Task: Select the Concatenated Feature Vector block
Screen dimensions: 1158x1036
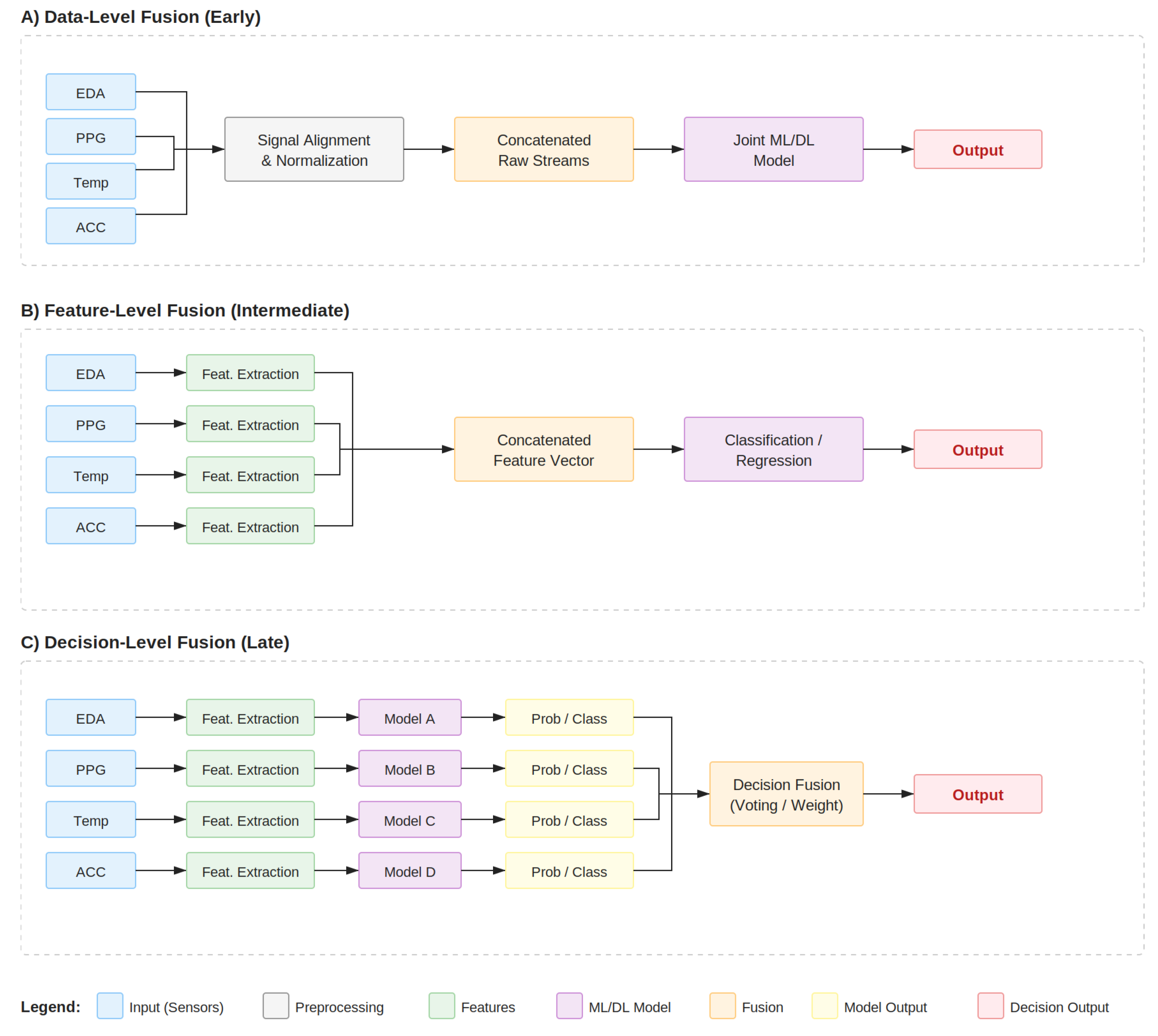Action: tap(543, 449)
